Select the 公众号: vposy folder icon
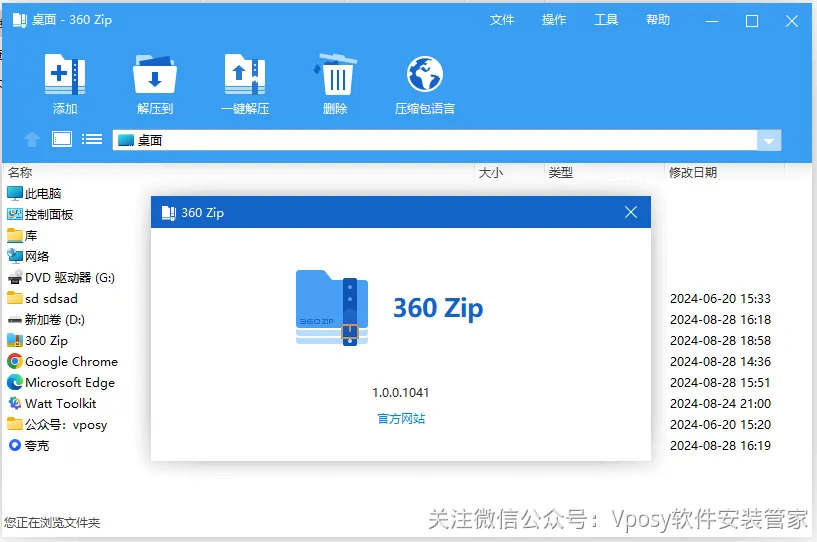 click(x=15, y=424)
